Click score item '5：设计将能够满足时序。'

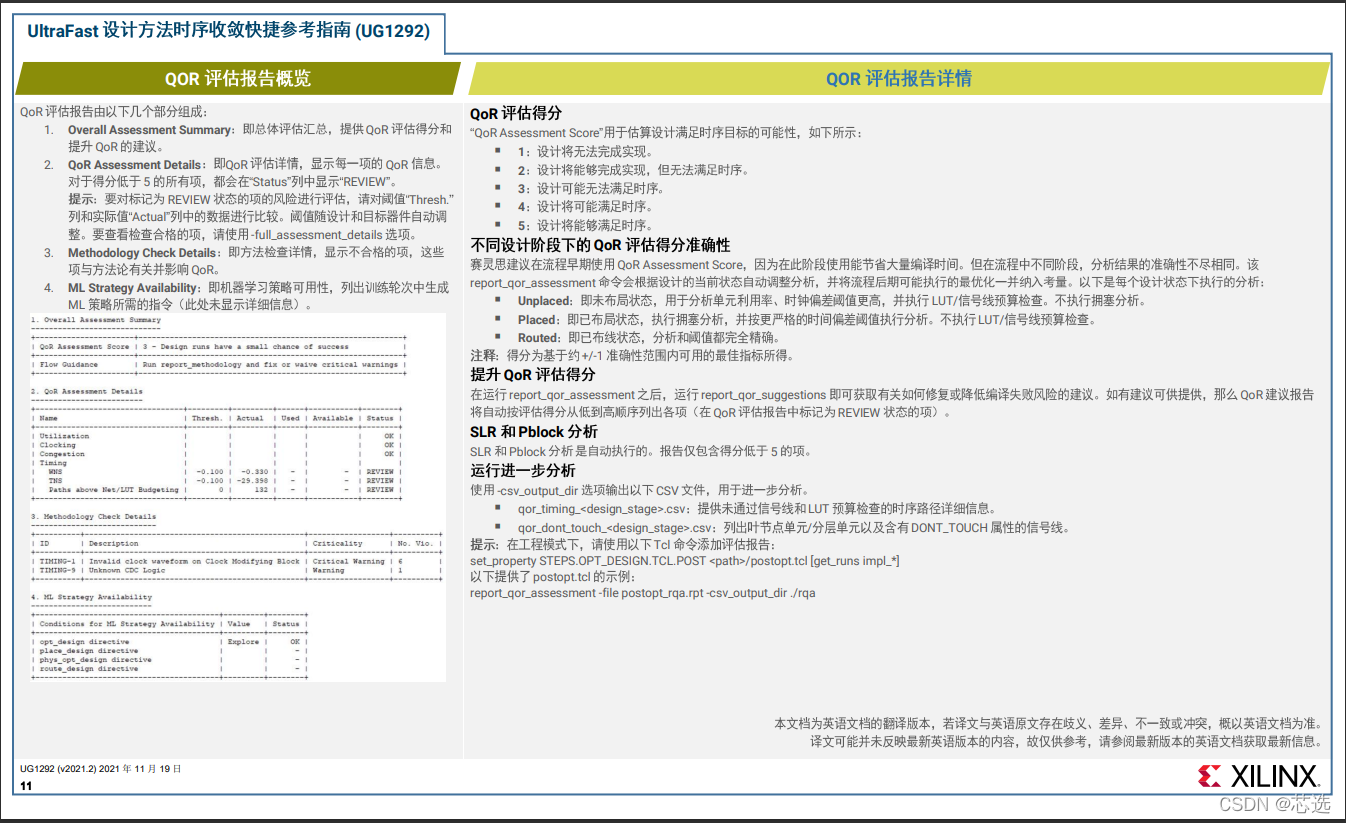coord(585,225)
